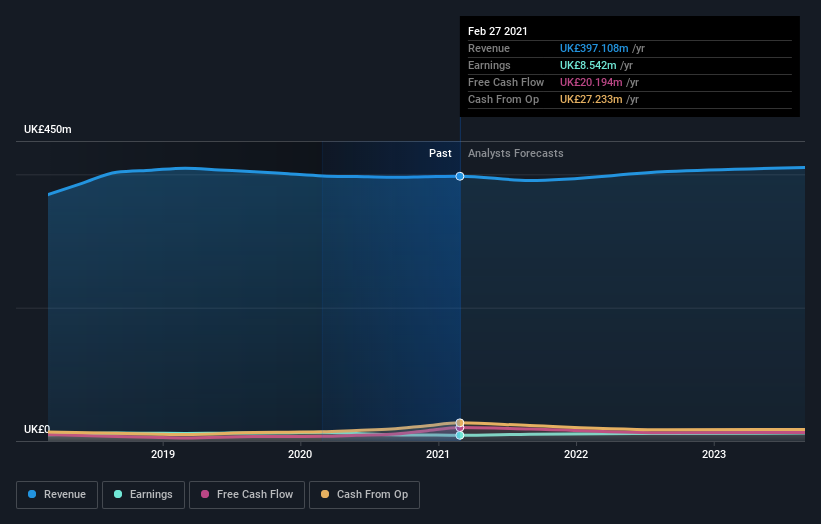Image resolution: width=821 pixels, height=524 pixels.
Task: Click the UK£8.542m earnings value
Action: pos(588,65)
